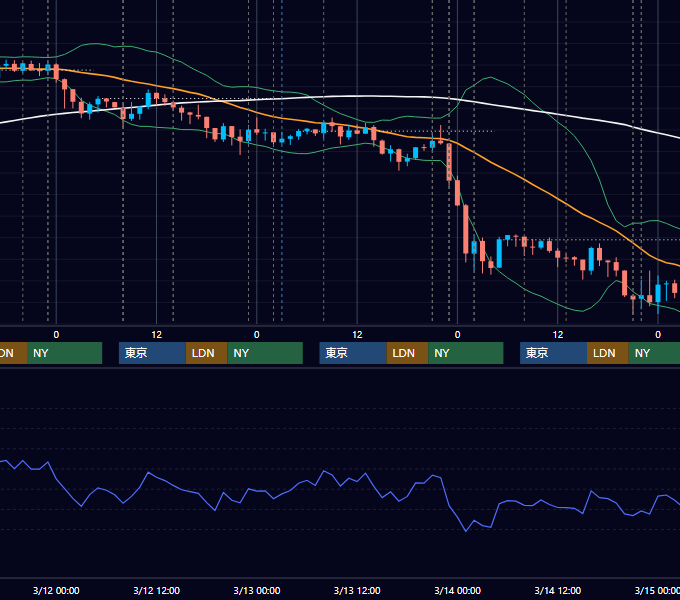Pick the NY session block spanning 3/15 00:00
Image resolution: width=680 pixels, height=600 pixels.
click(654, 353)
